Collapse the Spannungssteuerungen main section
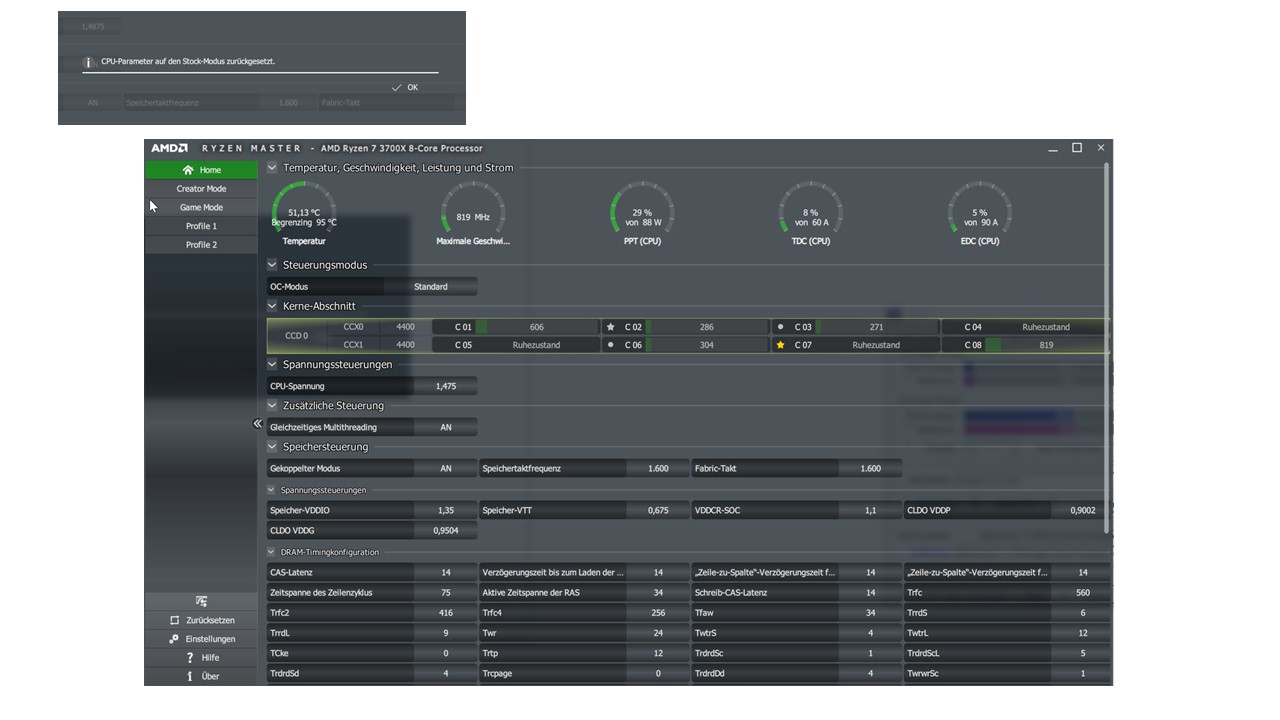 (x=272, y=365)
